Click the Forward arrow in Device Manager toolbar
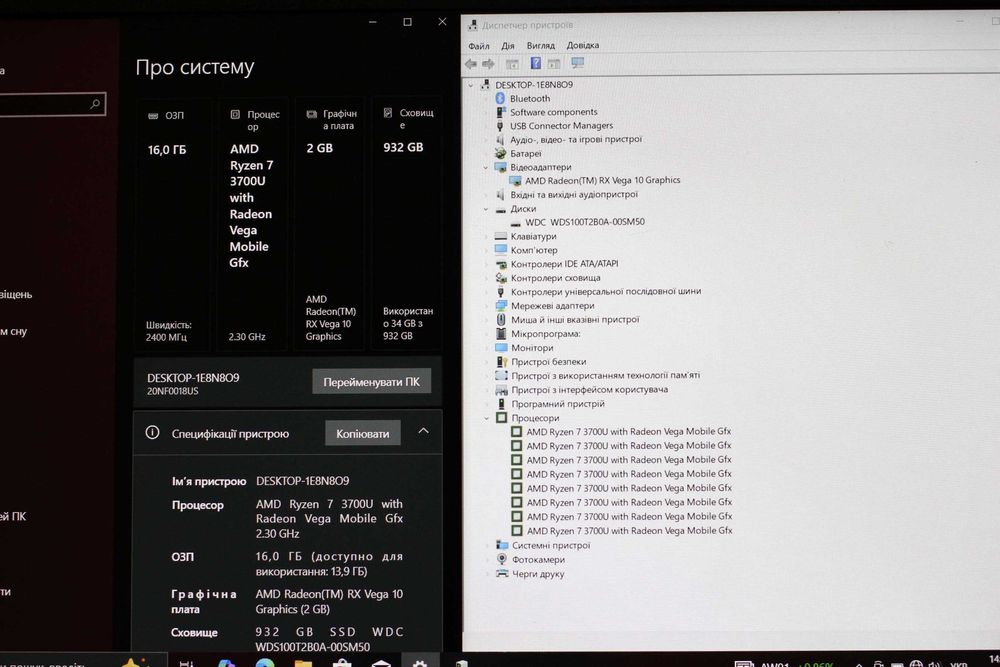 (489, 64)
